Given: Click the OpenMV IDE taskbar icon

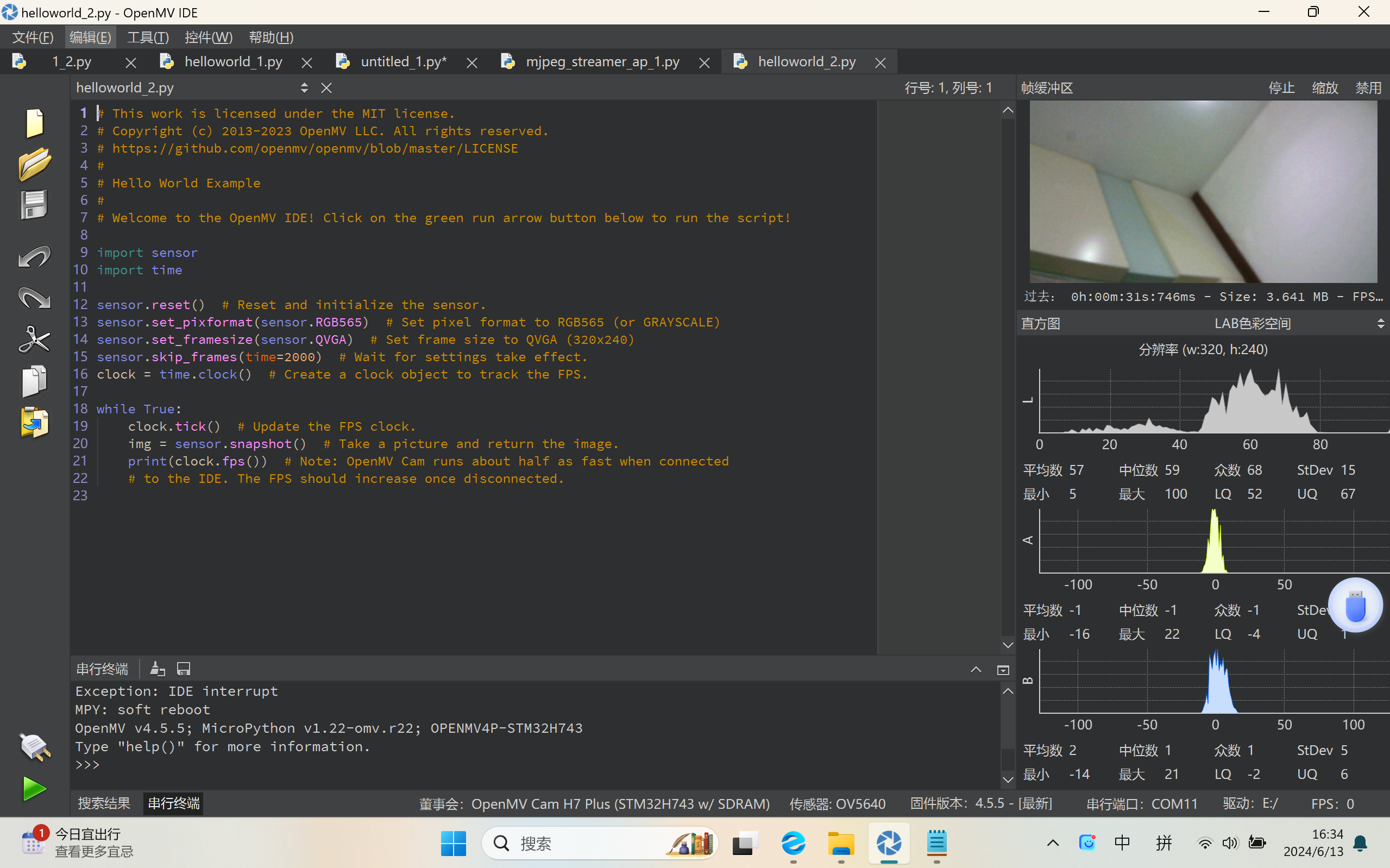Looking at the screenshot, I should (889, 844).
